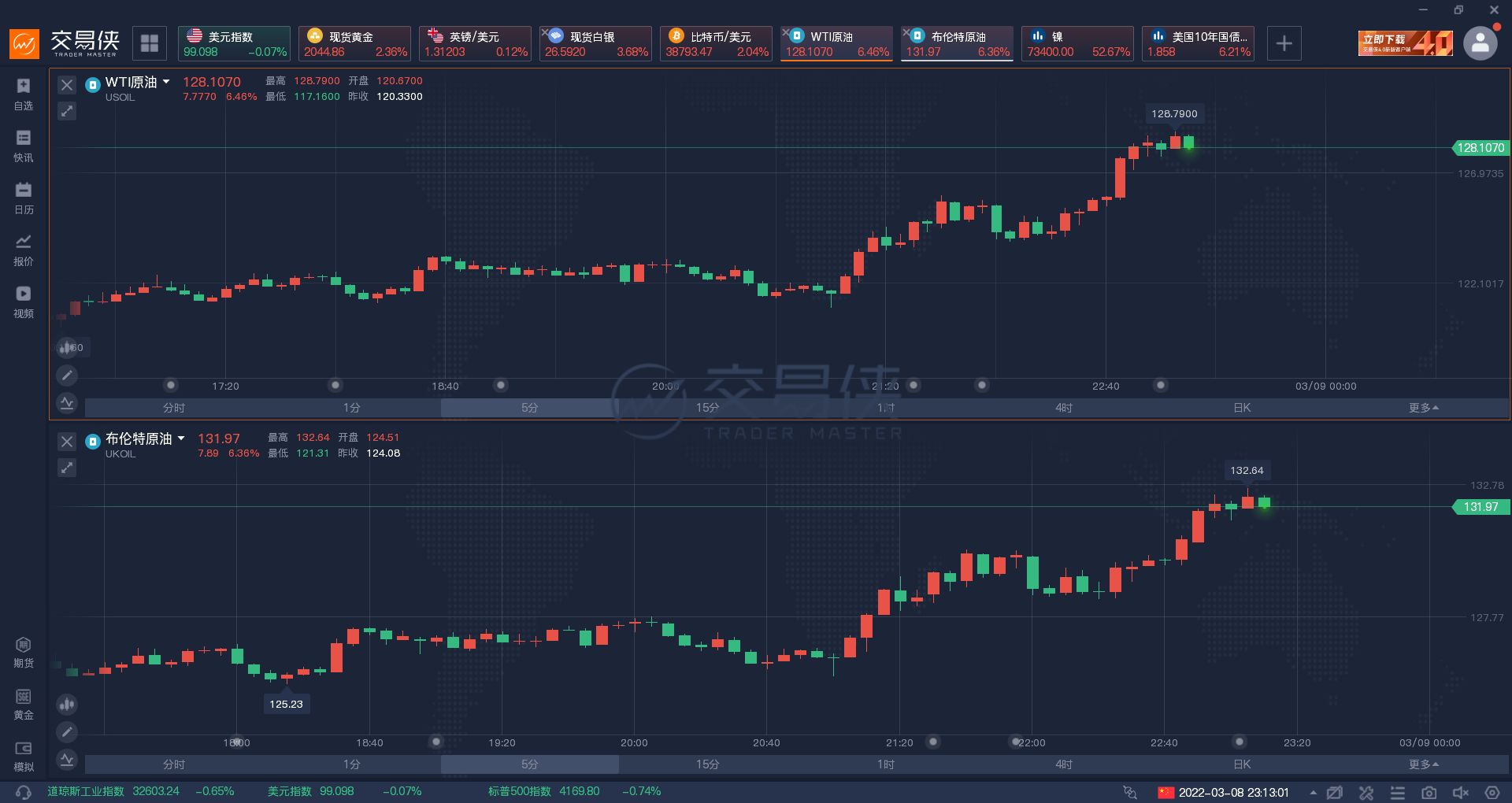Expand the 布伦特原油 chart to full view
The width and height of the screenshot is (1512, 803).
[67, 468]
